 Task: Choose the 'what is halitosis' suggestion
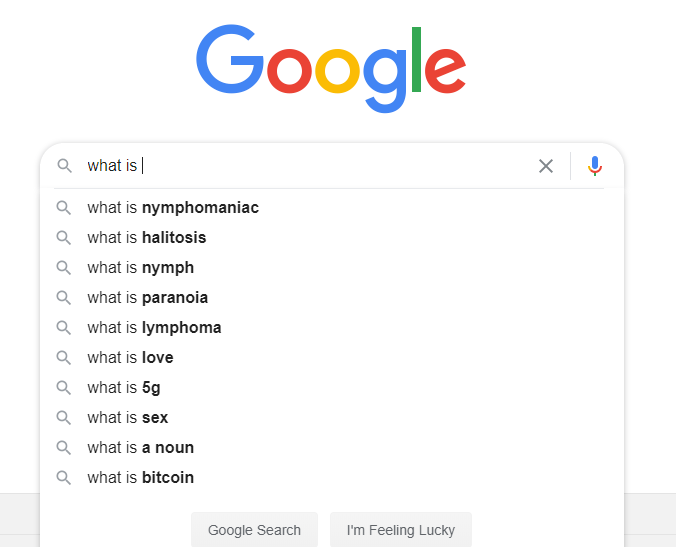click(147, 238)
